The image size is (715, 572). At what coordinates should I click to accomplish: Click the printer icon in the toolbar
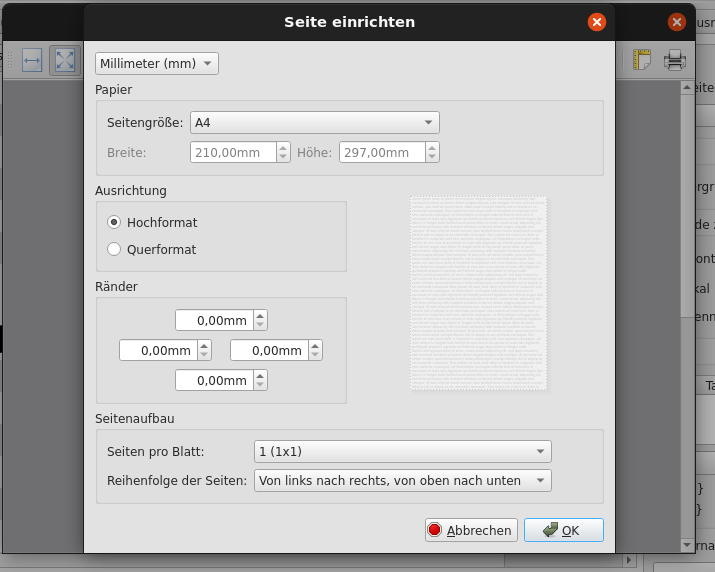[x=675, y=60]
